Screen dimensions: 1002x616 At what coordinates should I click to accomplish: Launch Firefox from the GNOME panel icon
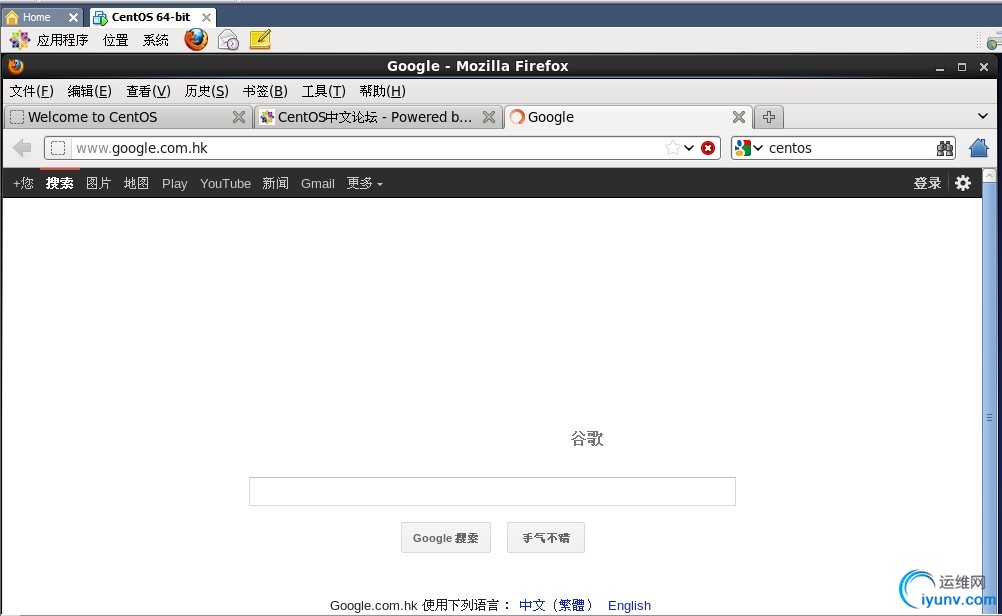196,40
